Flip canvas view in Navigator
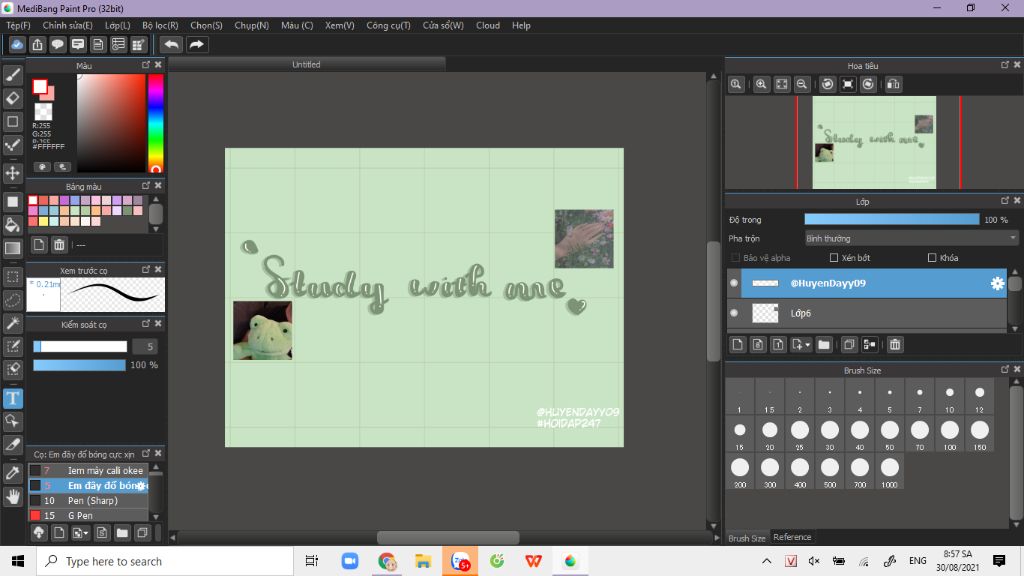 click(x=893, y=84)
